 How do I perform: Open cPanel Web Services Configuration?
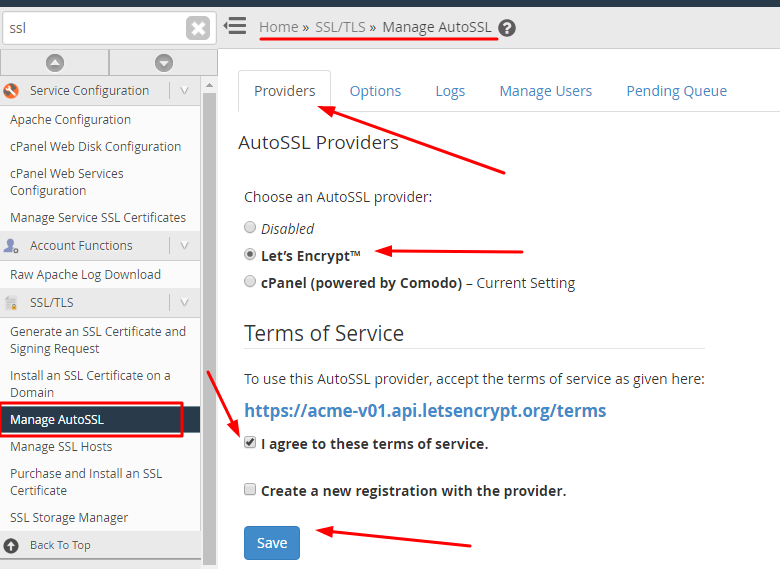(67, 182)
